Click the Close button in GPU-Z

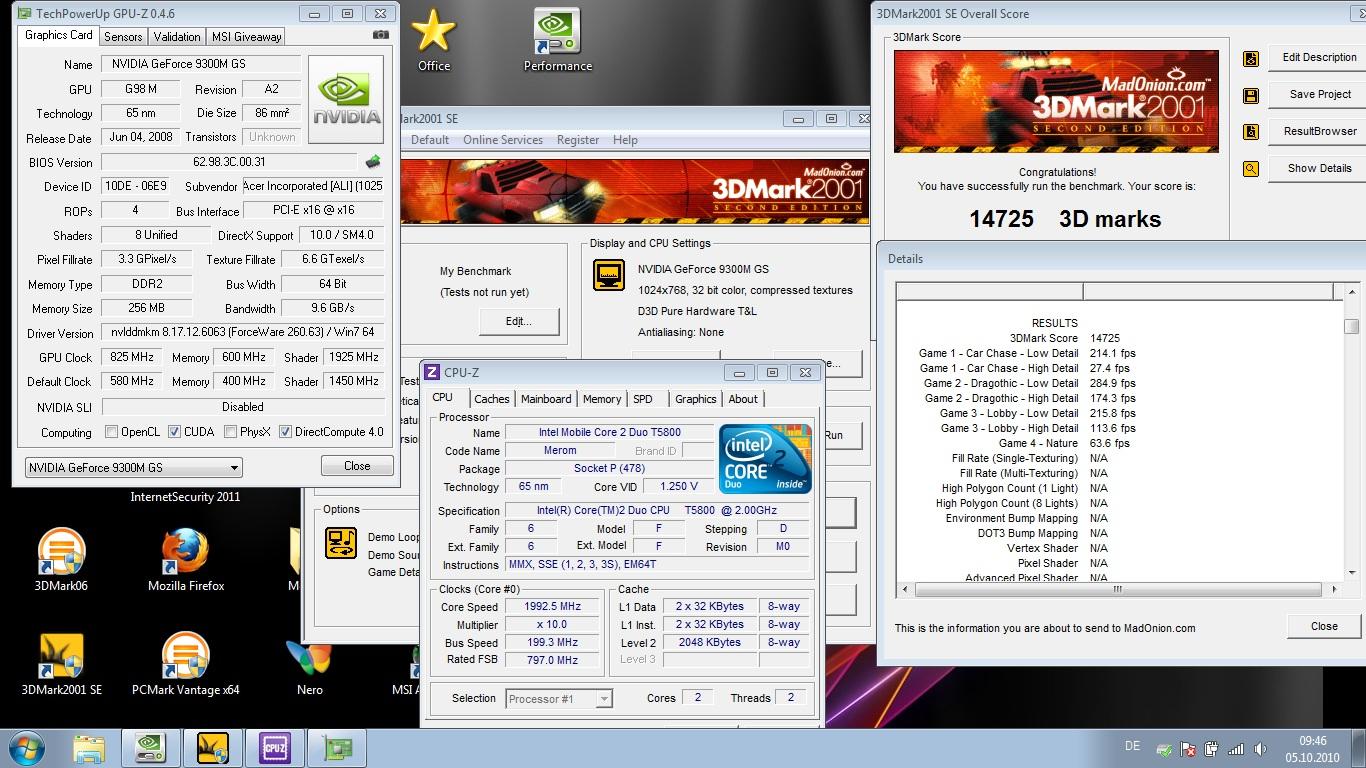pos(357,466)
